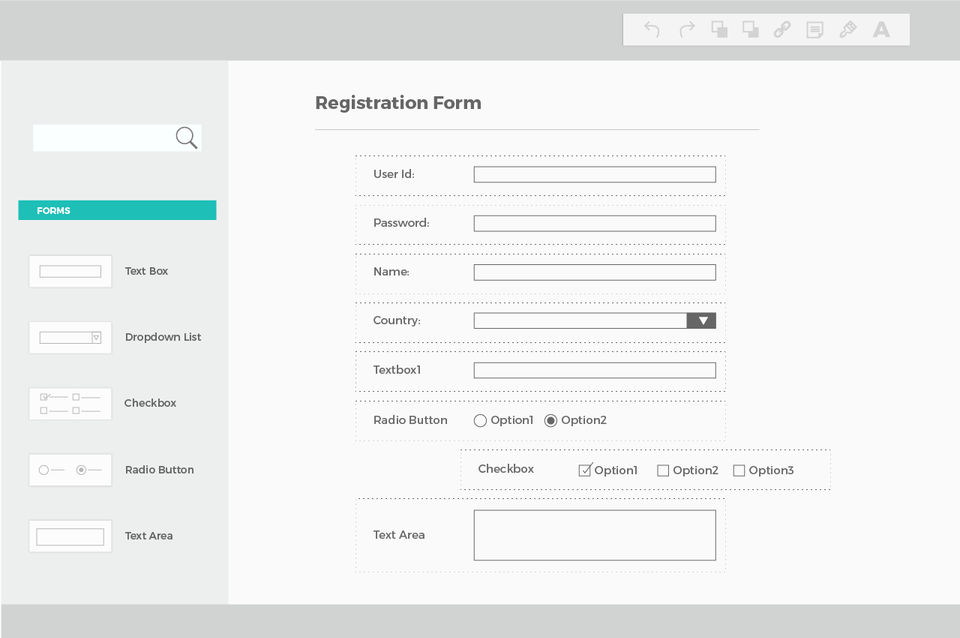Click the Registration Form title
This screenshot has height=638, width=960.
398,103
